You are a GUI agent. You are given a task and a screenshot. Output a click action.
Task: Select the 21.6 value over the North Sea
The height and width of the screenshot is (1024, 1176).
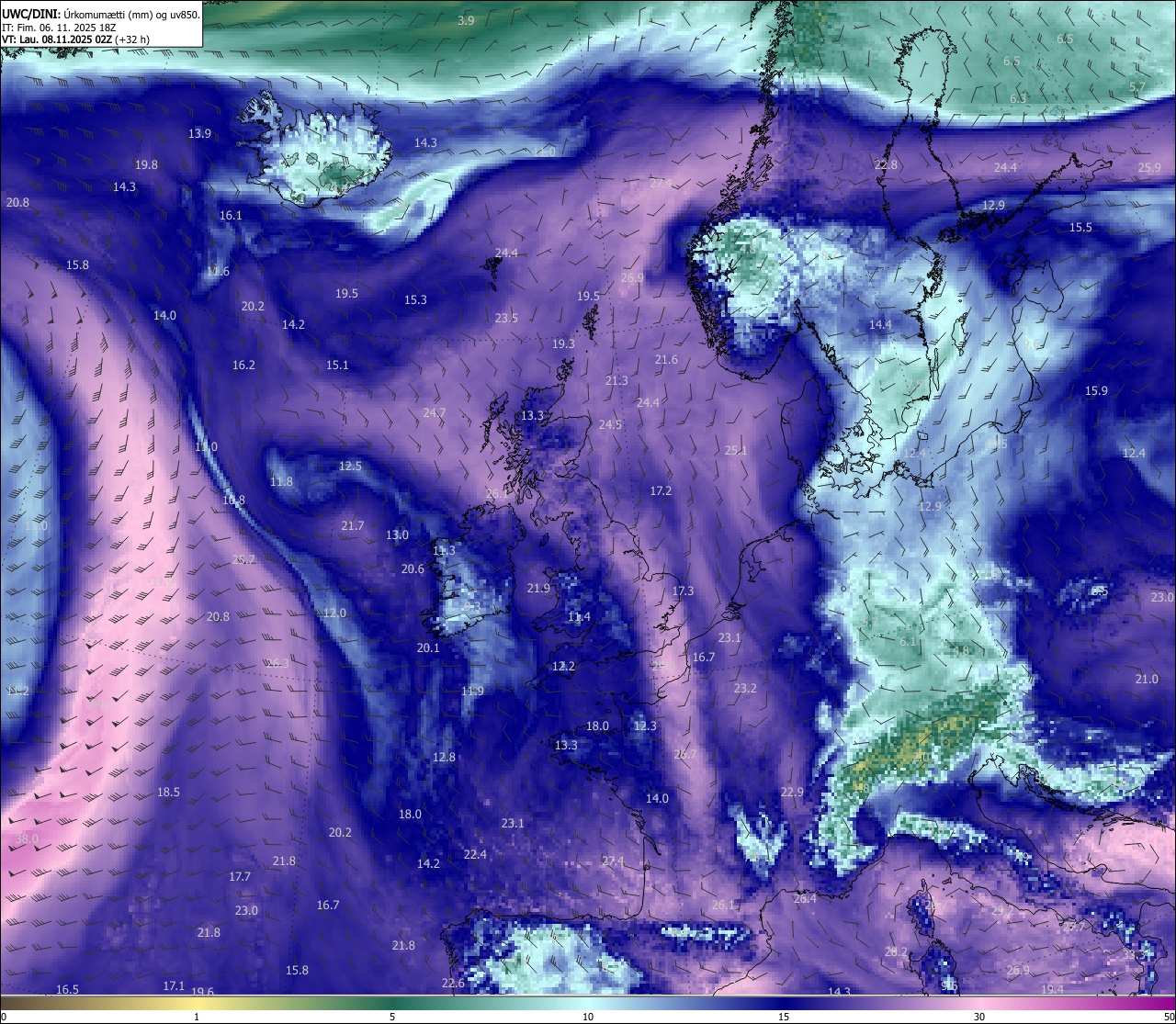[x=666, y=359]
